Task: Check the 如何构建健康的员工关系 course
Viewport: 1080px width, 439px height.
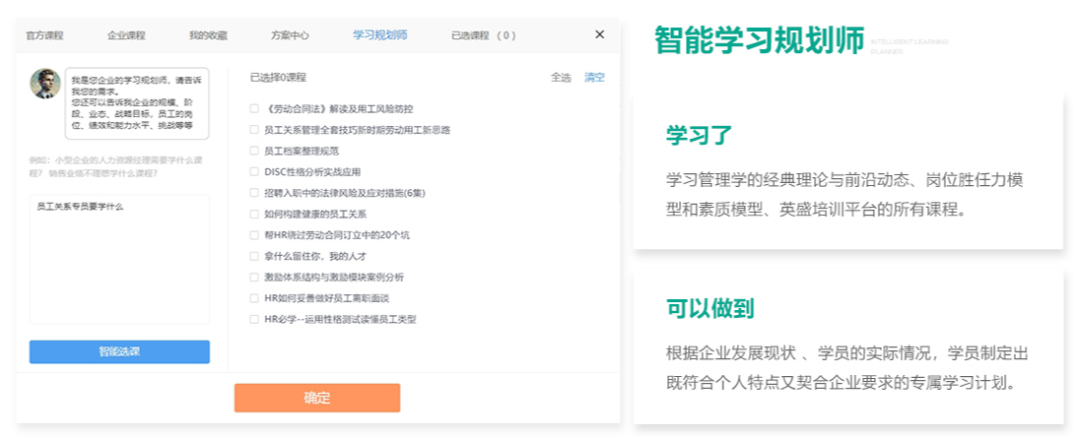Action: (x=255, y=214)
